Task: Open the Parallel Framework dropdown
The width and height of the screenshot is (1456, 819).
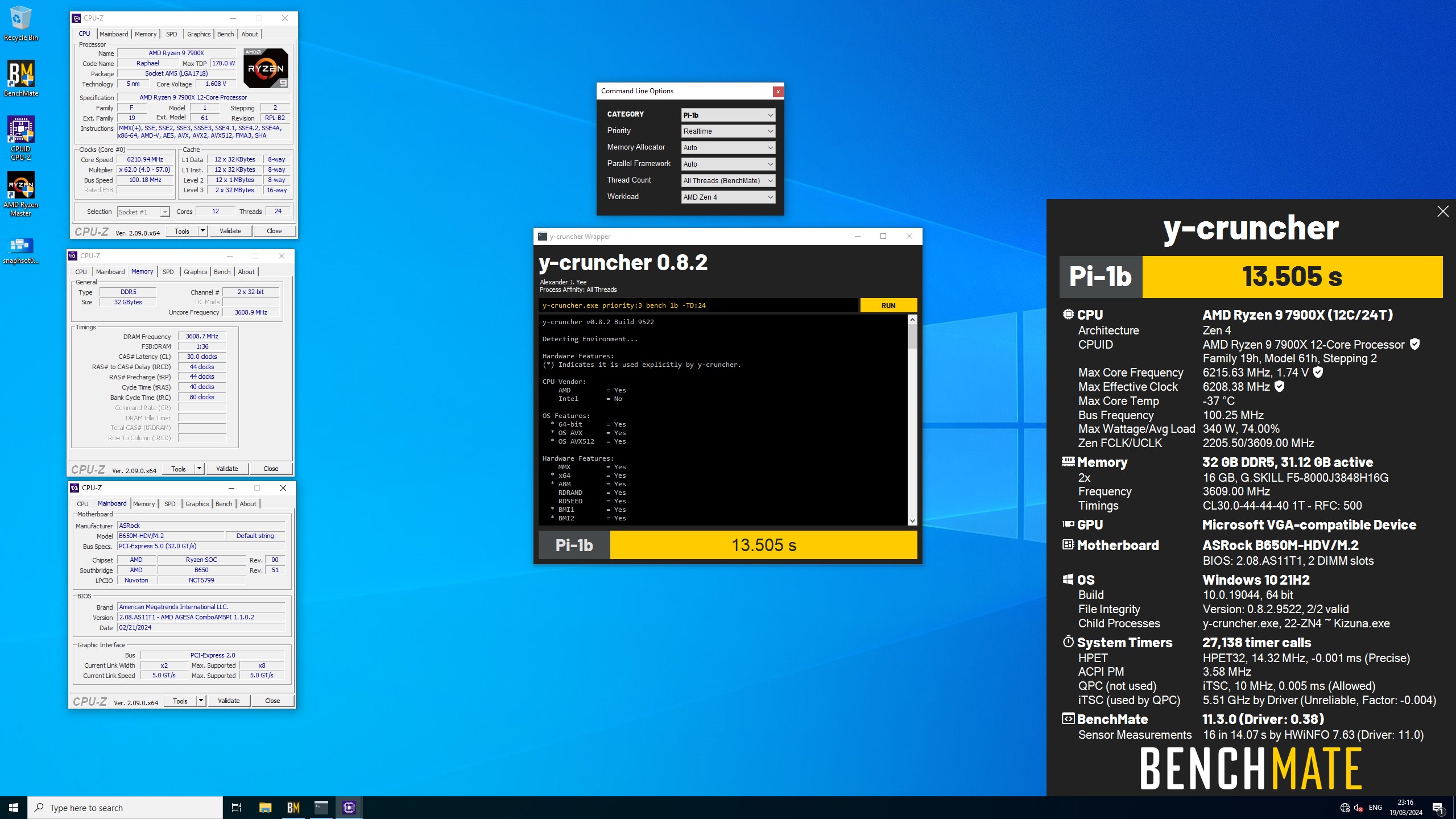Action: coord(728,164)
